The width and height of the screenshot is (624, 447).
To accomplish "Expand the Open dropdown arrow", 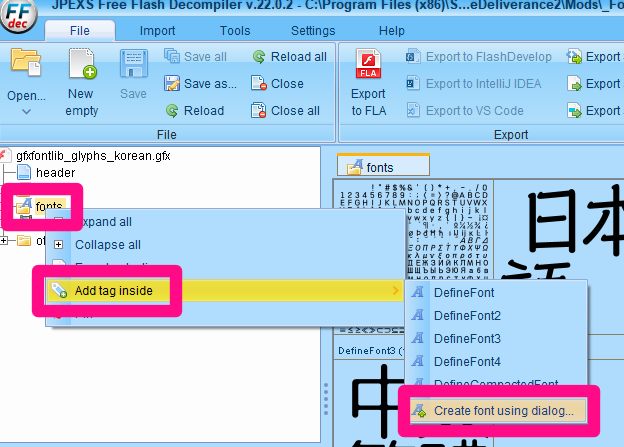I will click(x=26, y=112).
